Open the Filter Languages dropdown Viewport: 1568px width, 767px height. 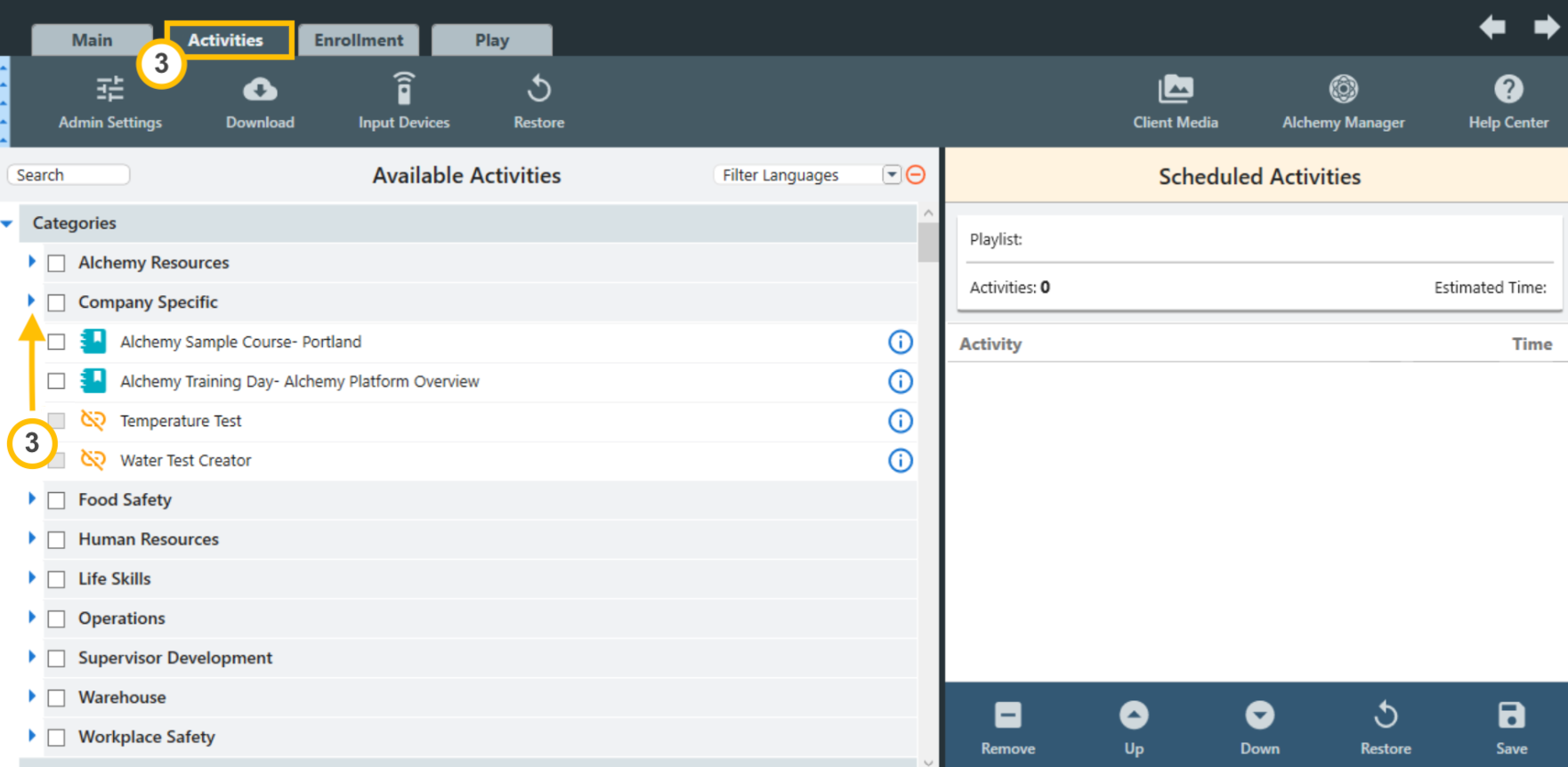[x=892, y=174]
